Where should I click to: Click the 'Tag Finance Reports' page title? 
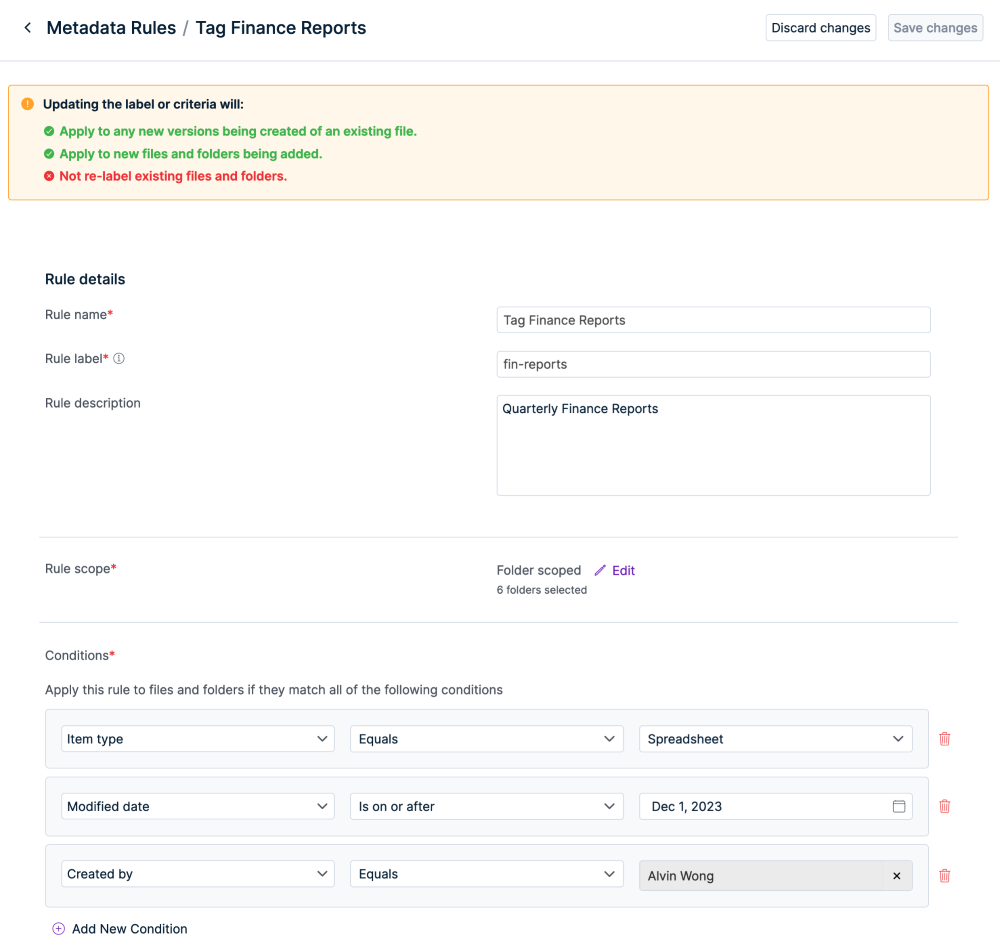click(281, 28)
